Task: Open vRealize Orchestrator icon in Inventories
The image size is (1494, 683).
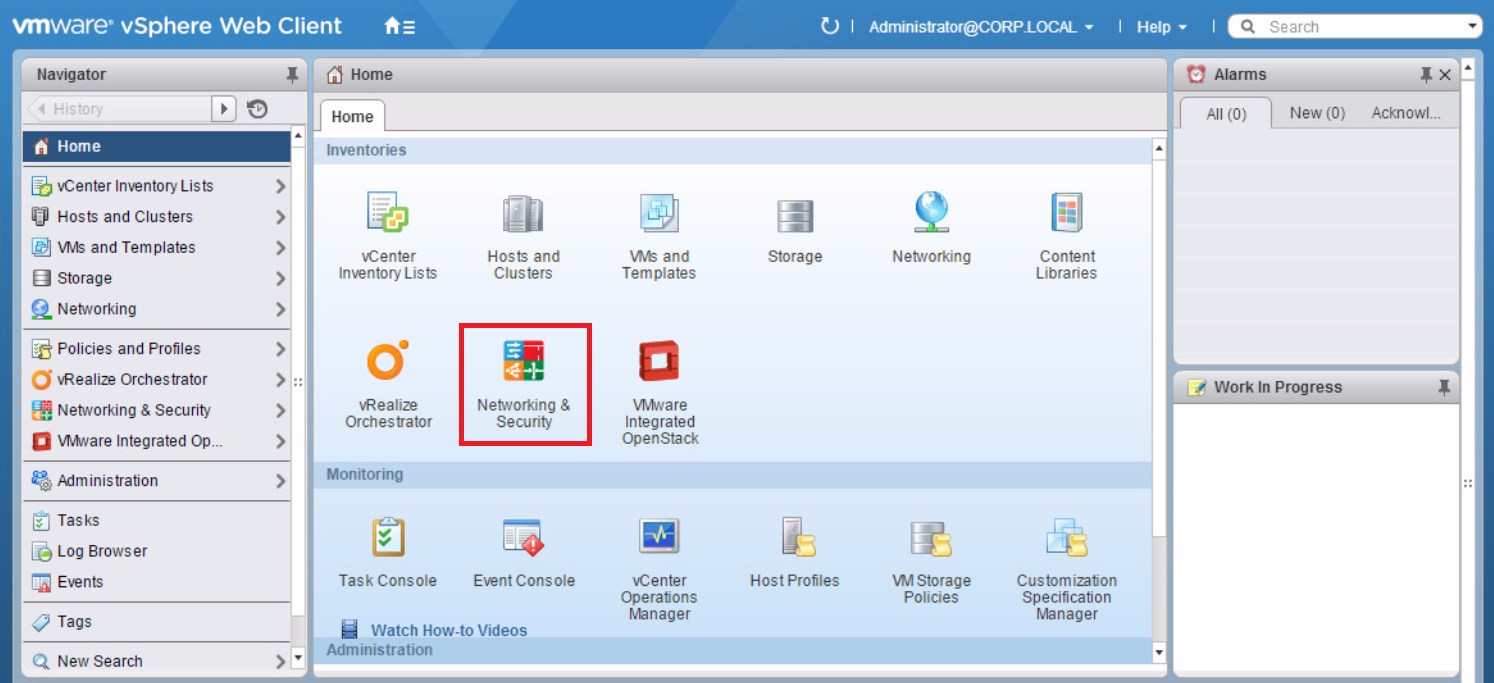Action: coord(387,361)
